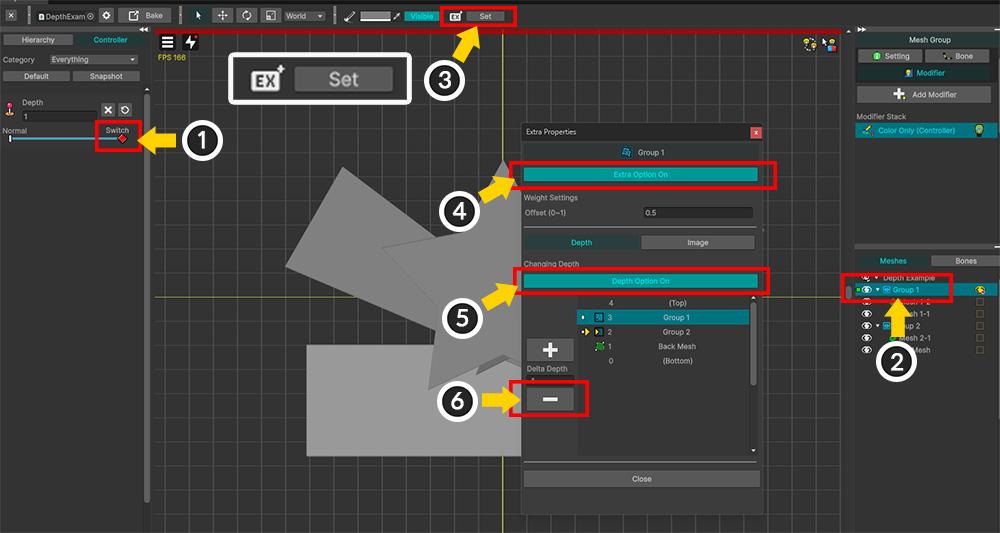
Task: Select the arrow Select tool in toolbar
Action: pos(198,16)
